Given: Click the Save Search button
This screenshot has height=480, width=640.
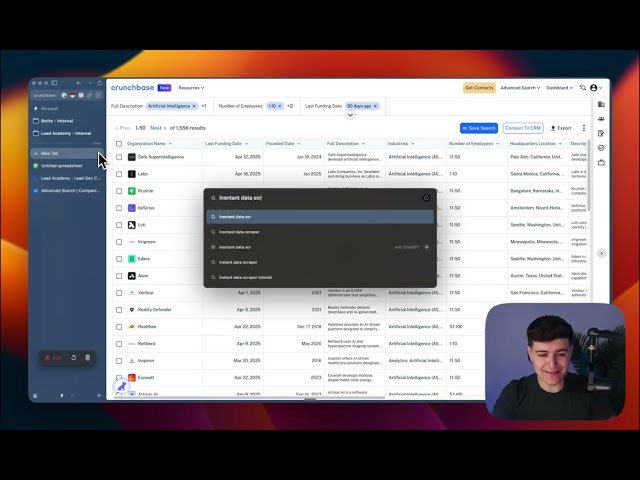Looking at the screenshot, I should 479,128.
